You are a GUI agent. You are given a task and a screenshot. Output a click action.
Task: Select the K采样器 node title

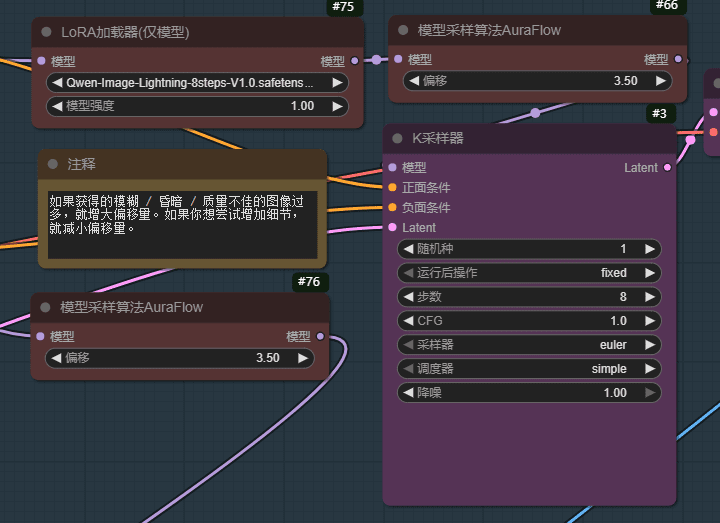tap(438, 138)
